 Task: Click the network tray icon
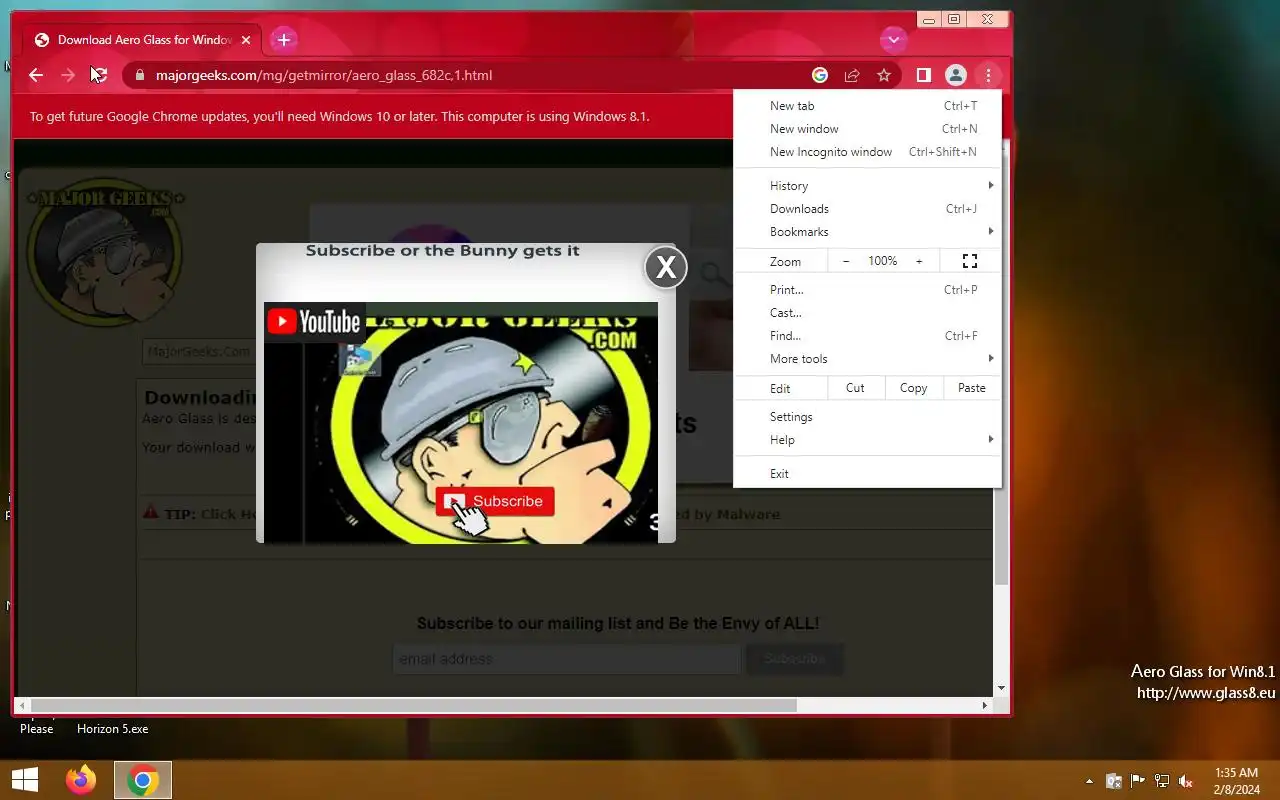click(1162, 781)
